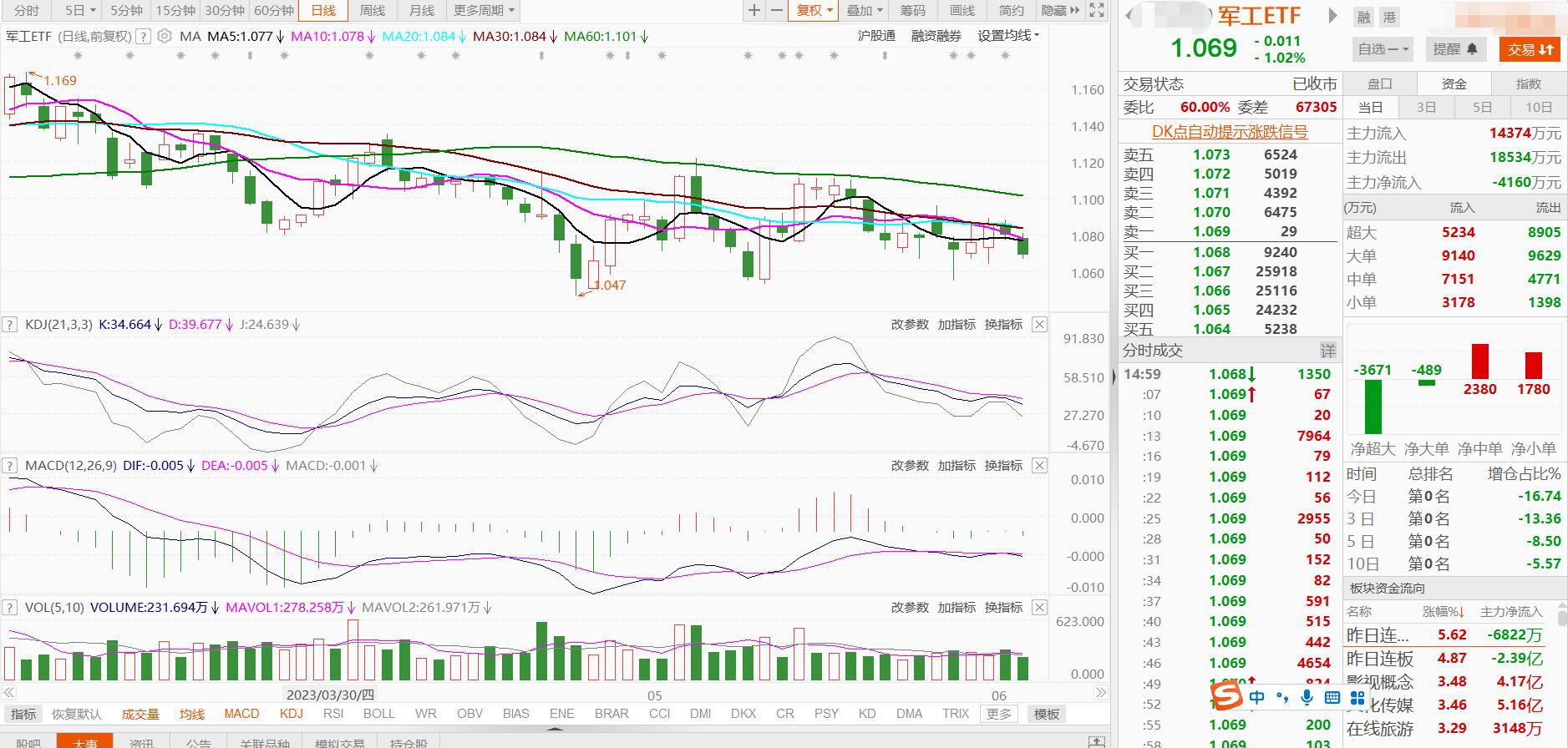Open the 自选 watchlist dropdown

point(1383,49)
